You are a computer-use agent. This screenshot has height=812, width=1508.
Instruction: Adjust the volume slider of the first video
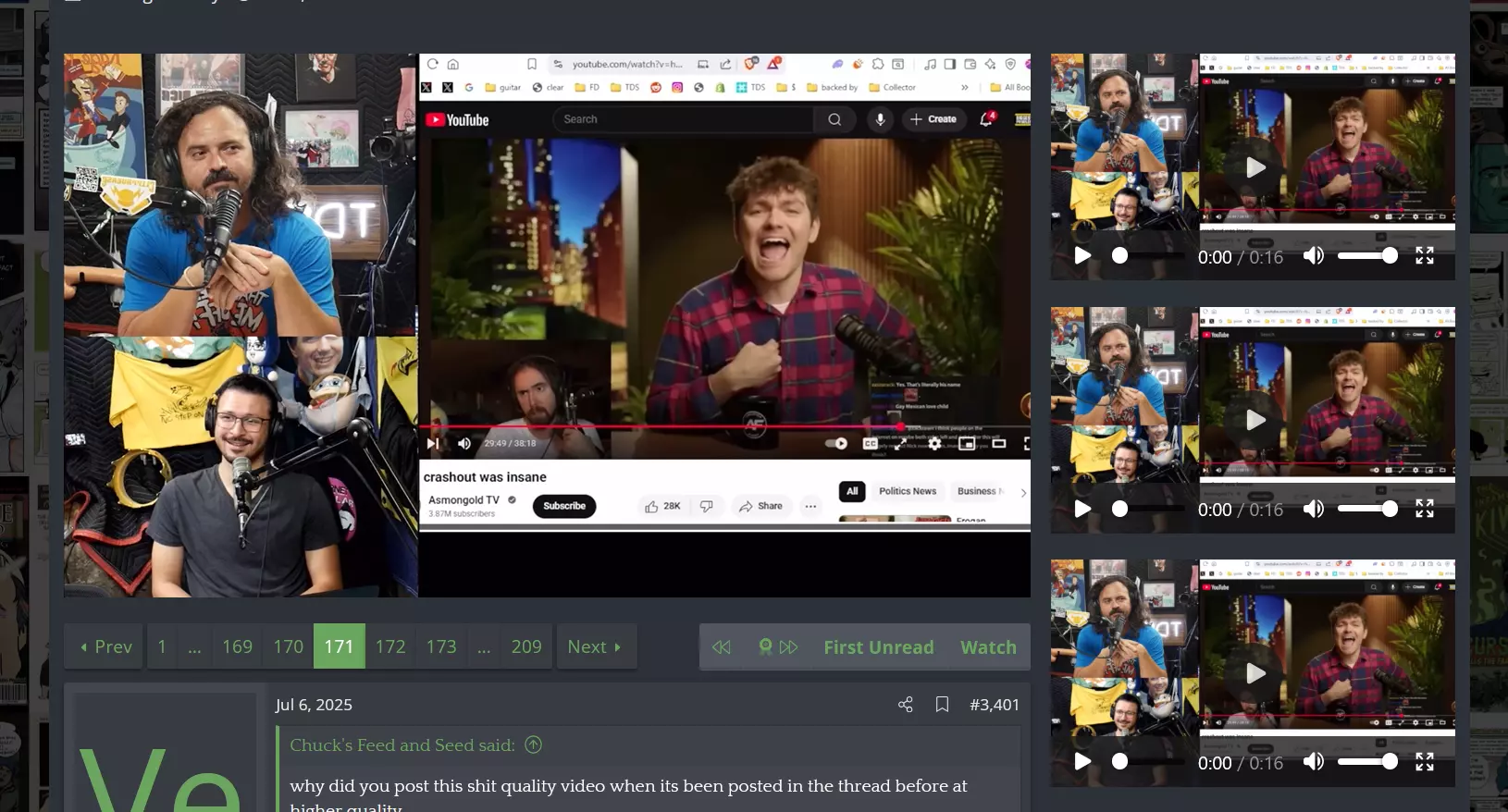coord(1367,256)
